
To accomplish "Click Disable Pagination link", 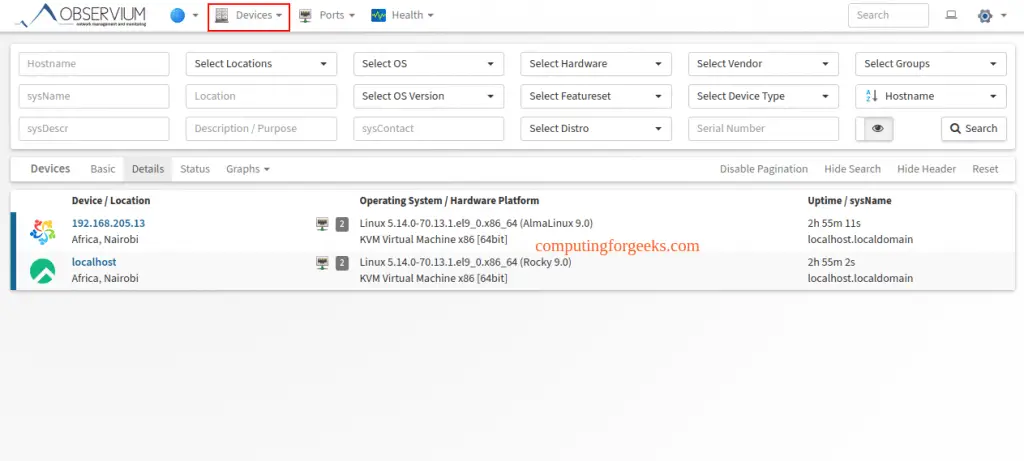I will (763, 169).
